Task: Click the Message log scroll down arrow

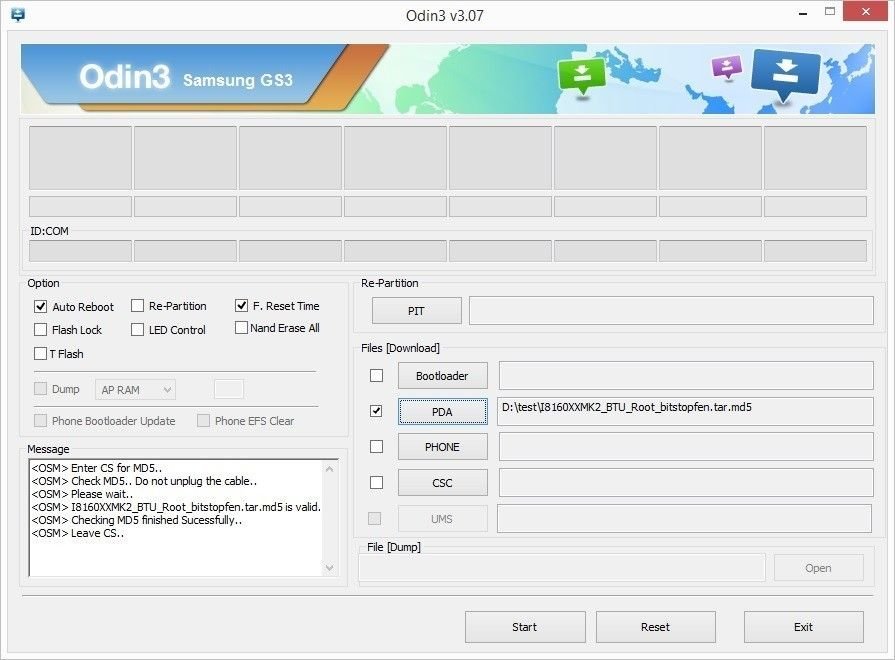Action: coord(329,568)
